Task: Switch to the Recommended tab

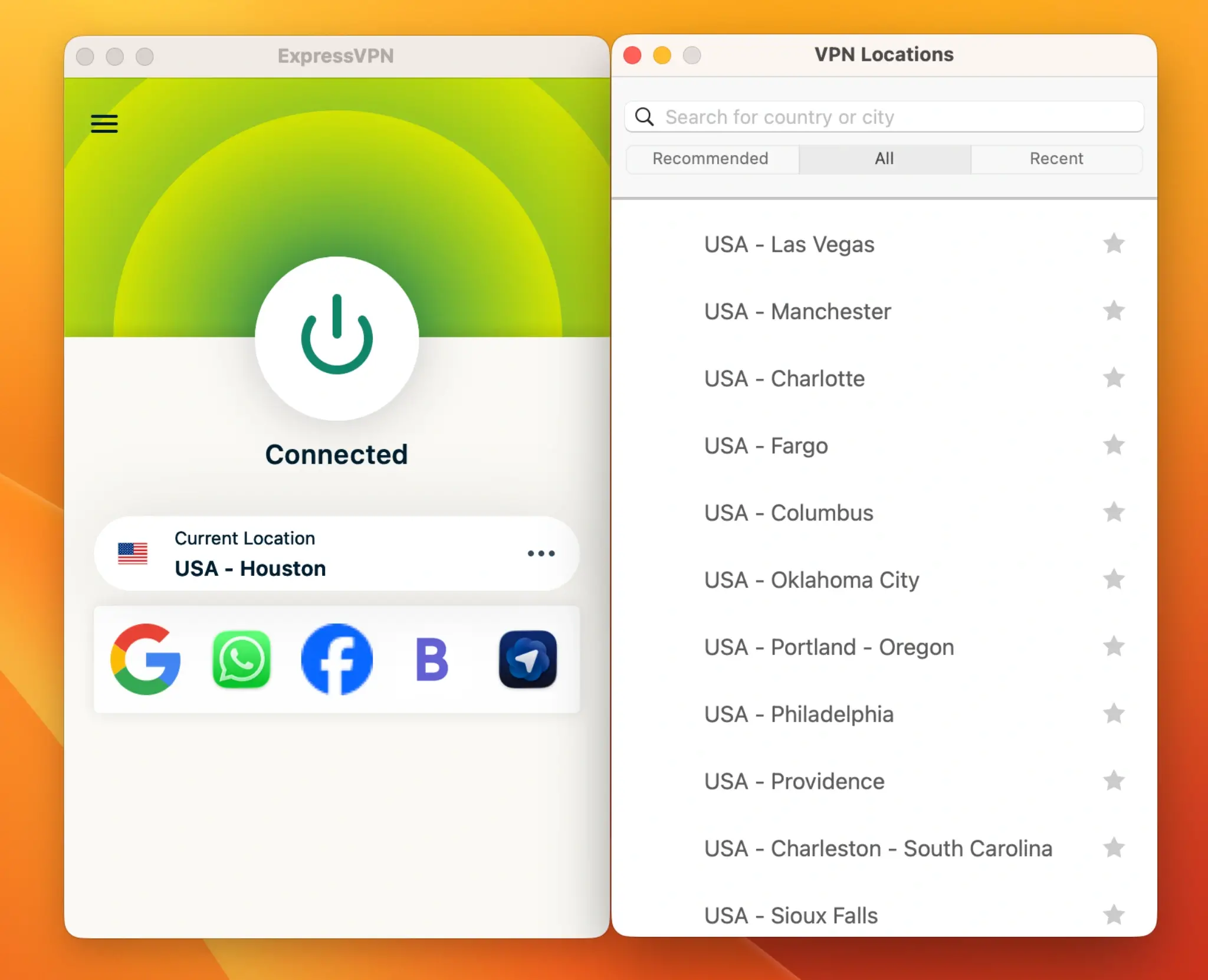Action: click(x=710, y=159)
